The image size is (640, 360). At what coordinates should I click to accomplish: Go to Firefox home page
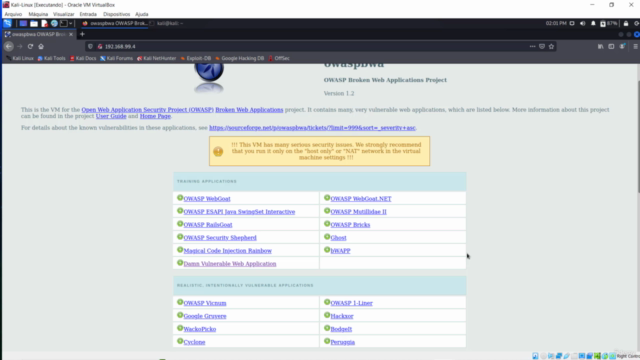coord(41,47)
